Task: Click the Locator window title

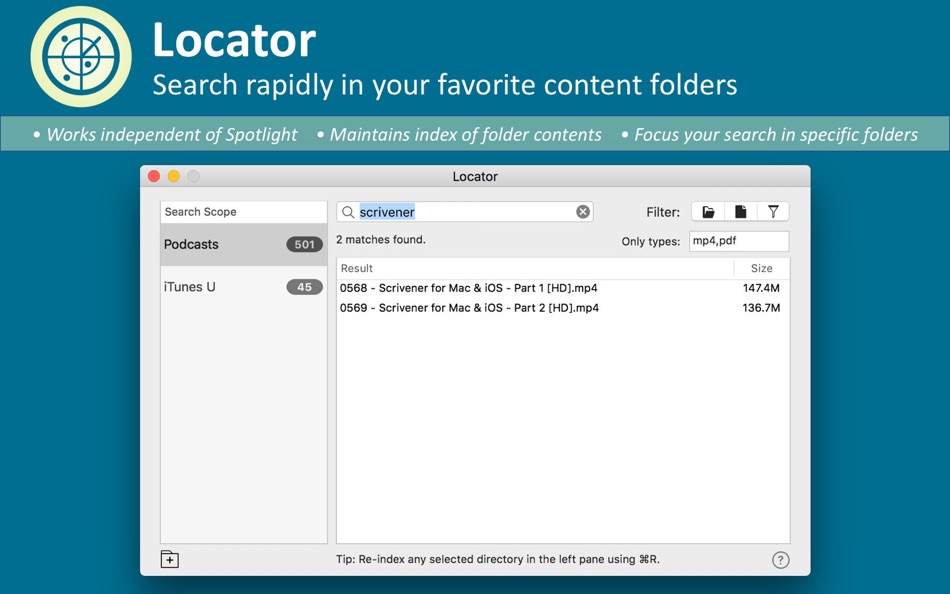Action: [475, 176]
